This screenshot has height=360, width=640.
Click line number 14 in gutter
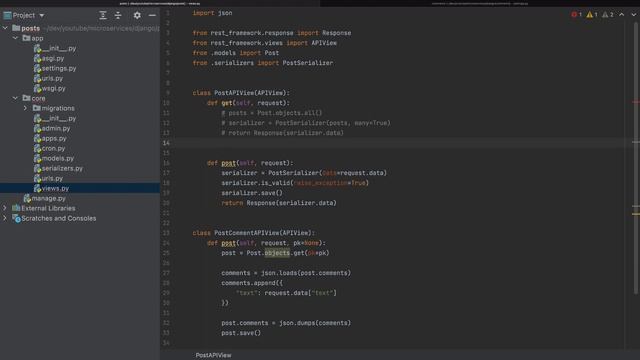point(166,143)
